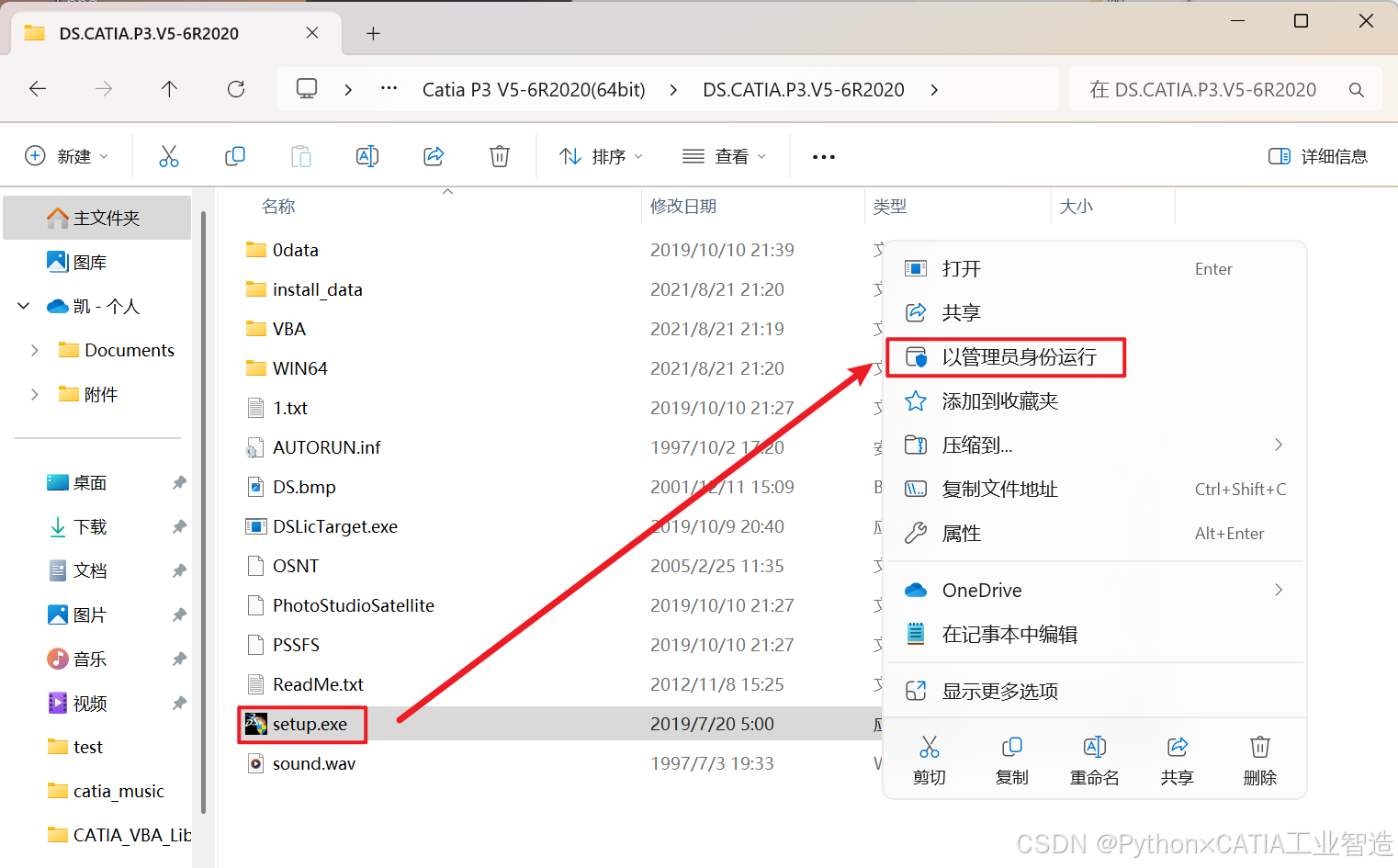Click the search magnifier icon
Screen dimensions: 1398x868
pos(1356,90)
